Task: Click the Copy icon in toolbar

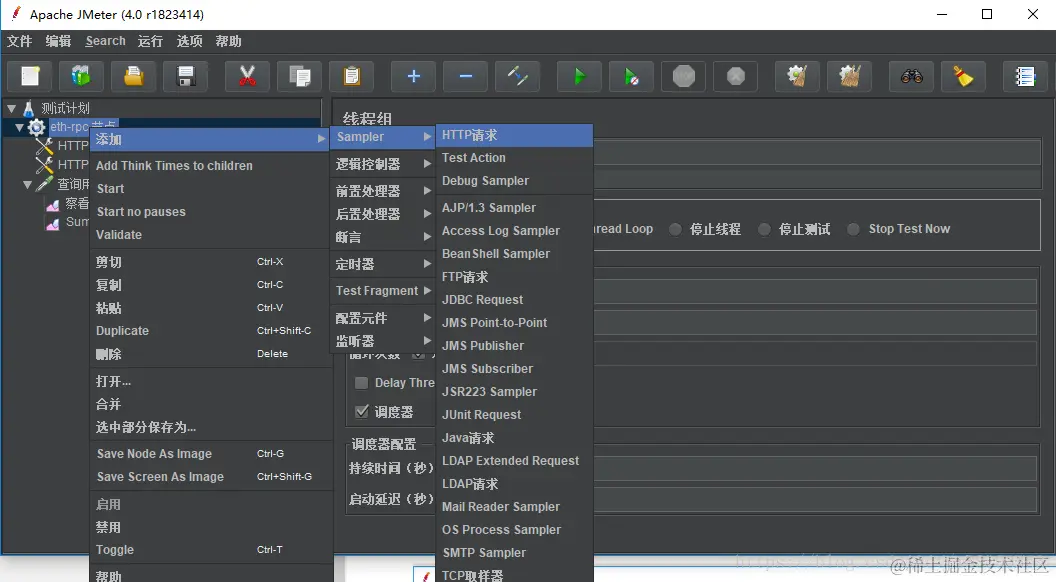Action: (x=300, y=76)
